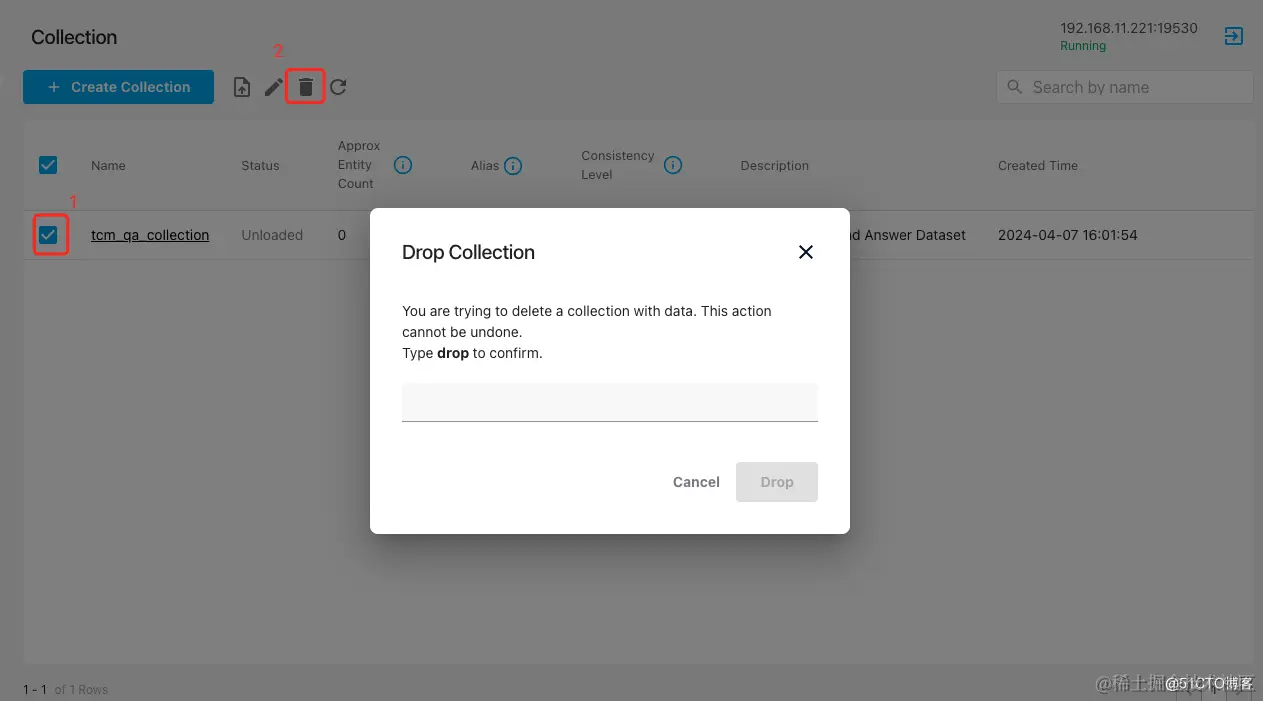Click the Status column header
This screenshot has width=1263, height=701.
[x=260, y=166]
